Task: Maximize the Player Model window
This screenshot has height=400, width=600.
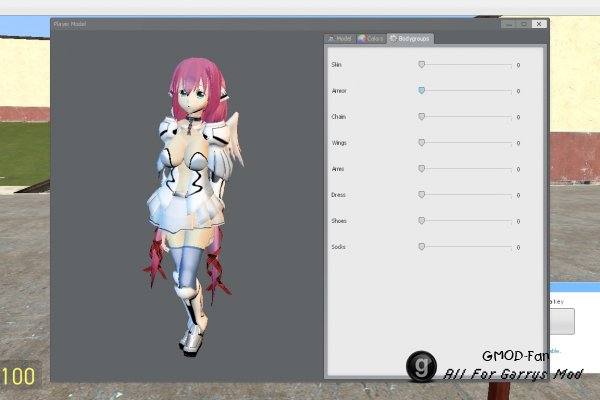Action: tap(524, 24)
